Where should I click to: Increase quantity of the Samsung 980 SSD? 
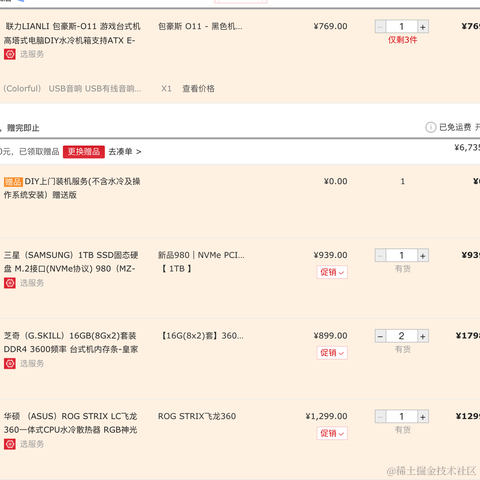(423, 256)
